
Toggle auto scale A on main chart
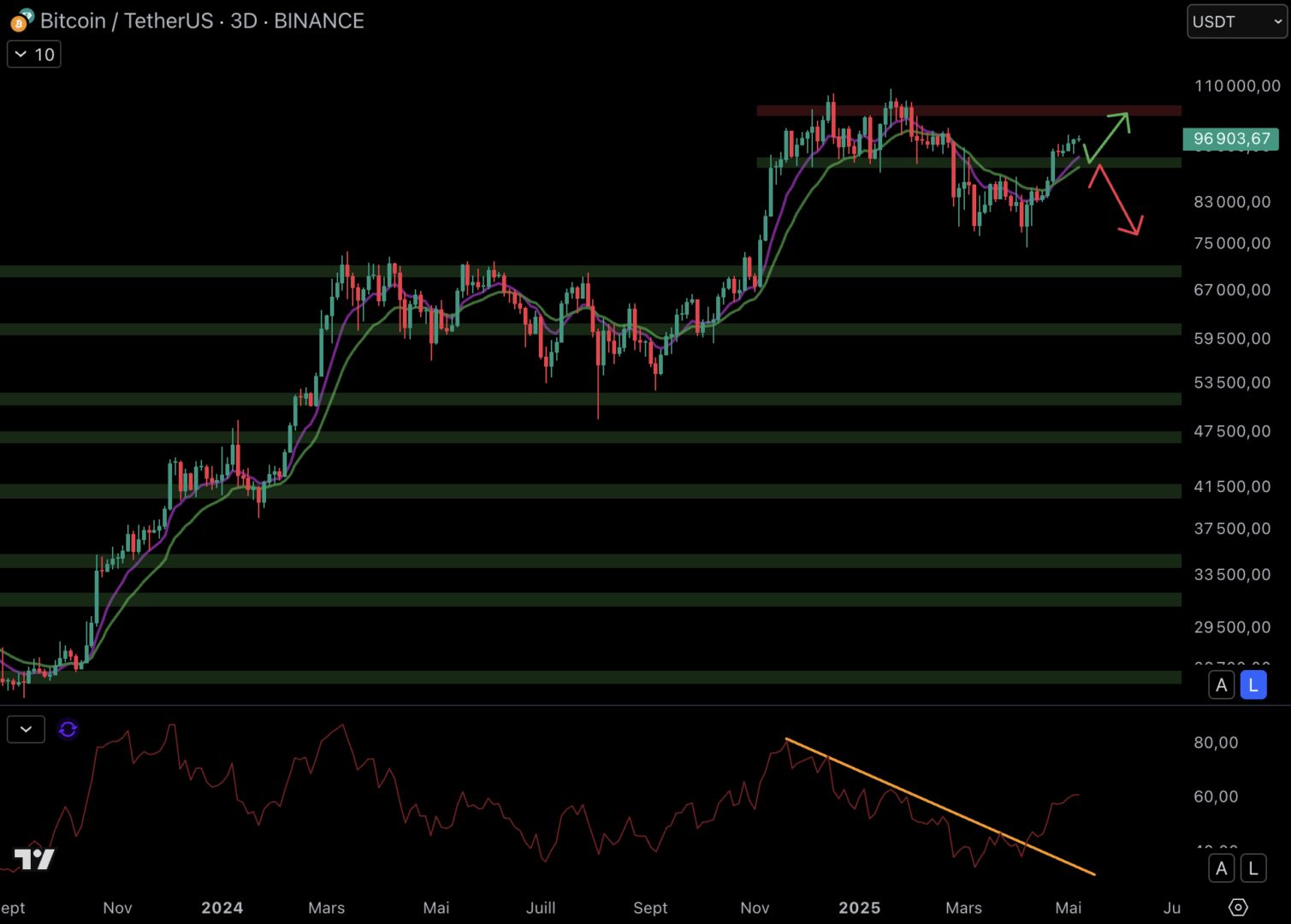tap(1222, 685)
